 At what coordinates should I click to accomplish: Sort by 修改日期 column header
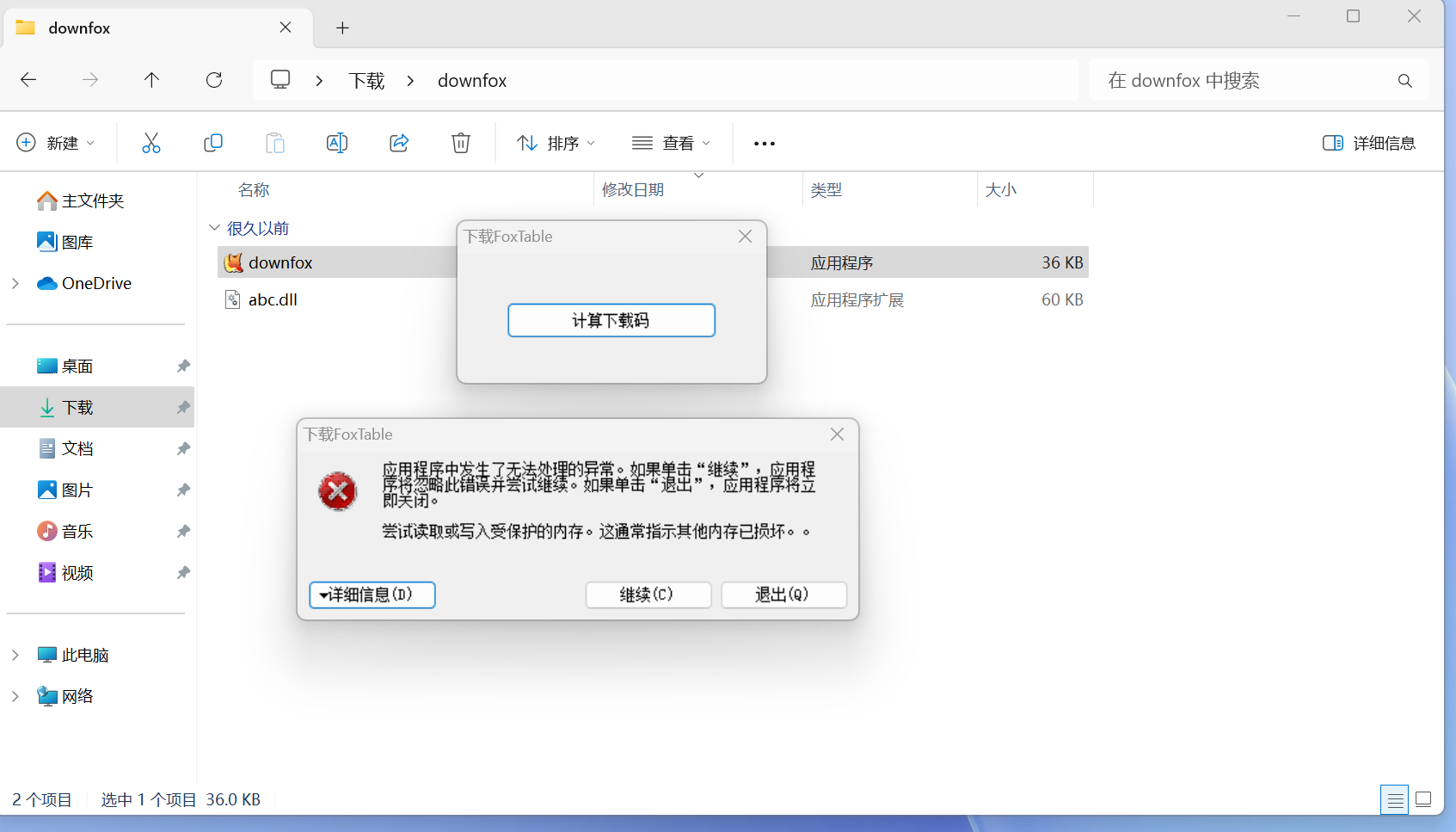[633, 189]
